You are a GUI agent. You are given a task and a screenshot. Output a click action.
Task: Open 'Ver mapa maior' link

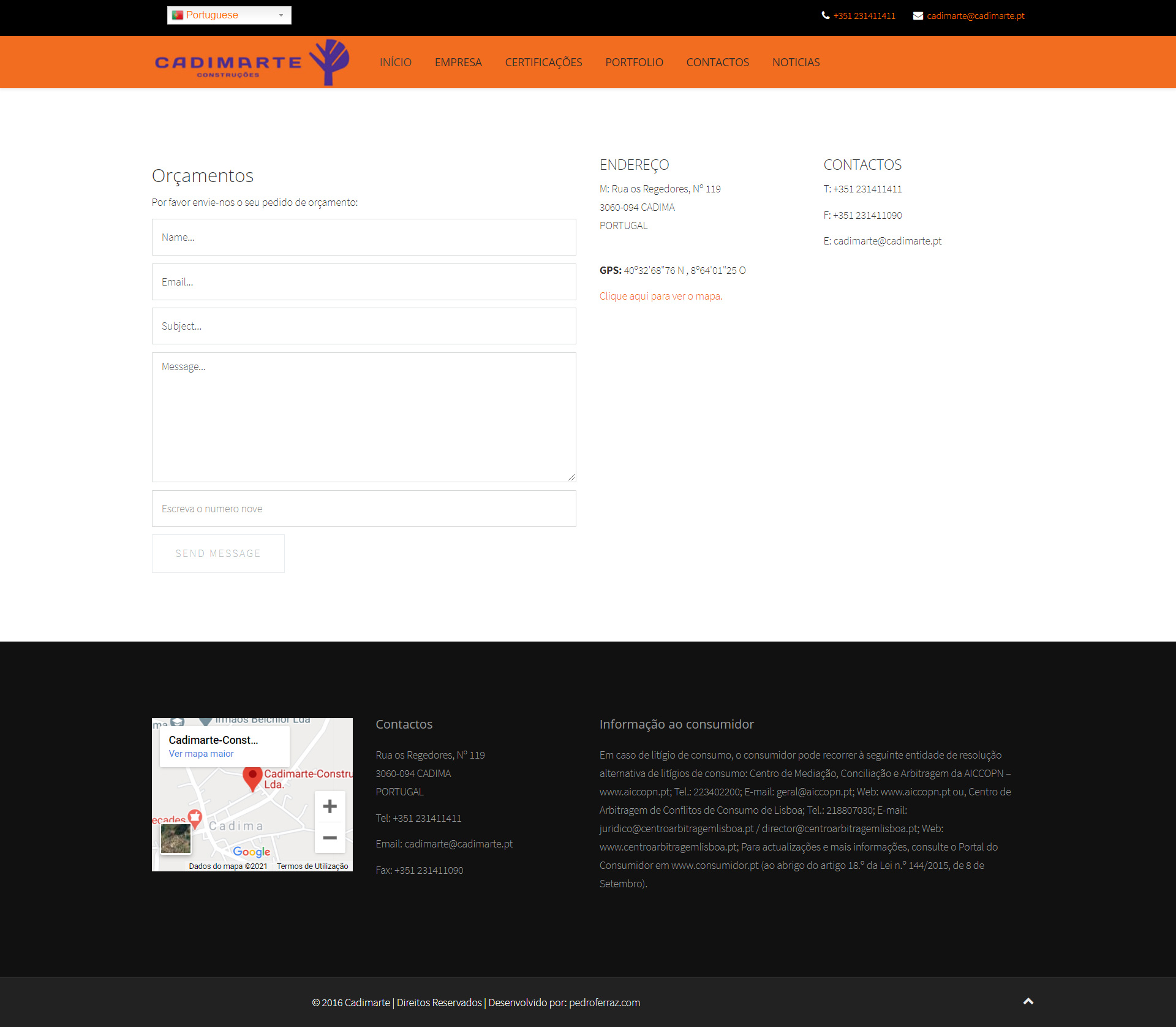coord(201,754)
